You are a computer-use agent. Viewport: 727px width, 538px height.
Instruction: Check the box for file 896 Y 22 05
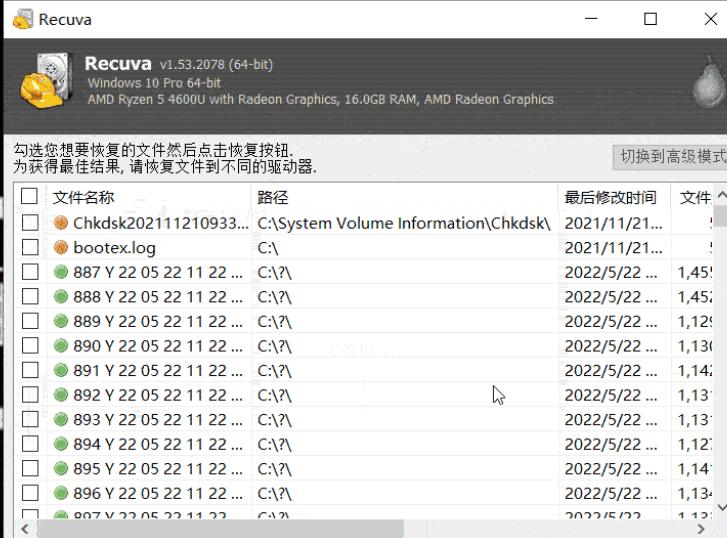pos(30,493)
